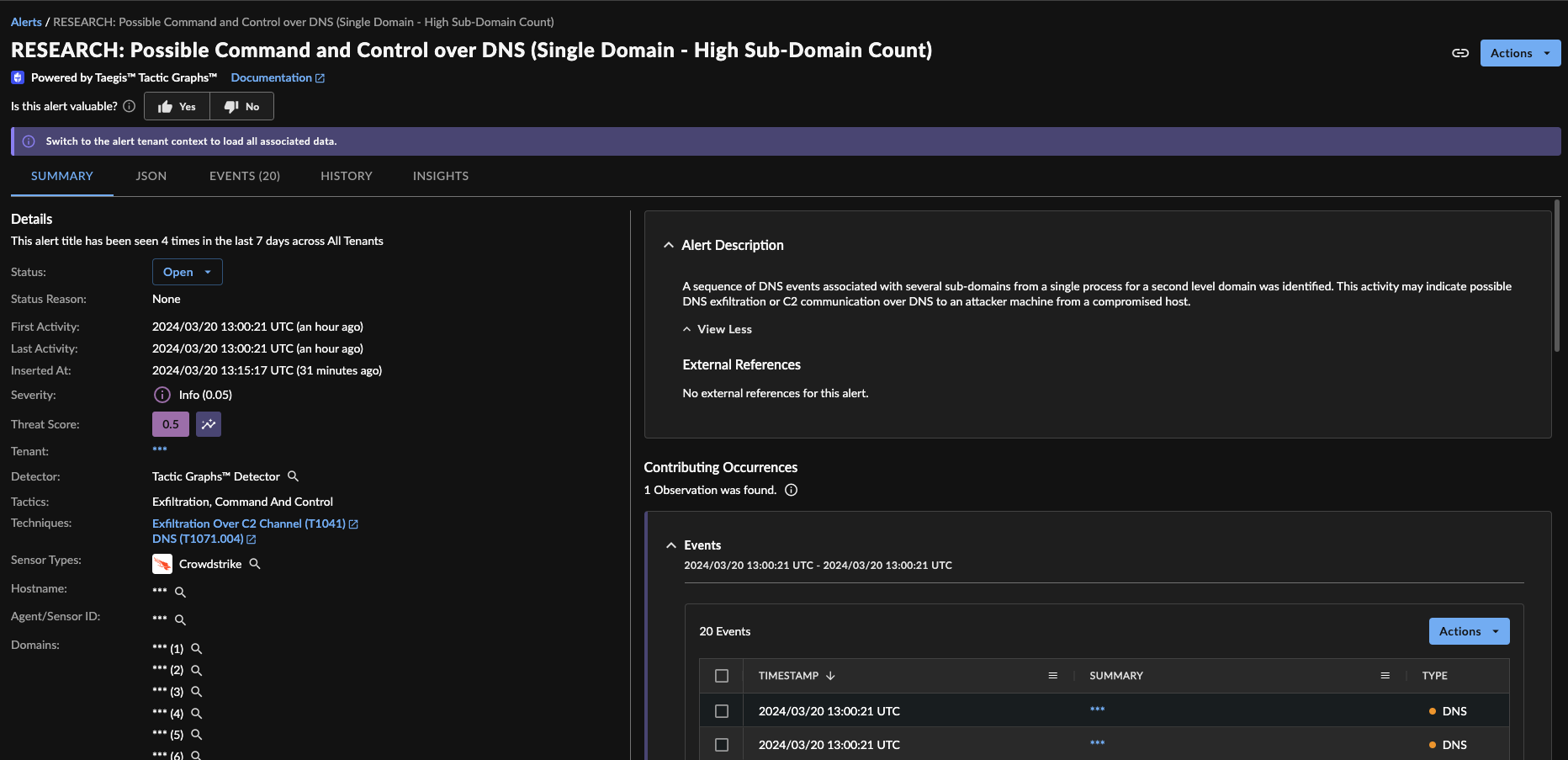Click TYPE column header

[x=1435, y=676]
